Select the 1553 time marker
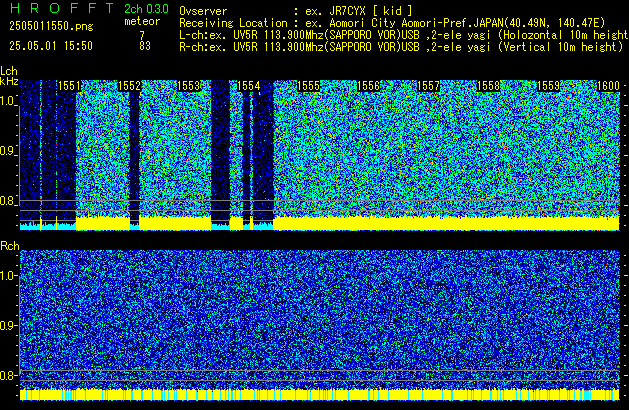The height and width of the screenshot is (410, 629). (189, 86)
